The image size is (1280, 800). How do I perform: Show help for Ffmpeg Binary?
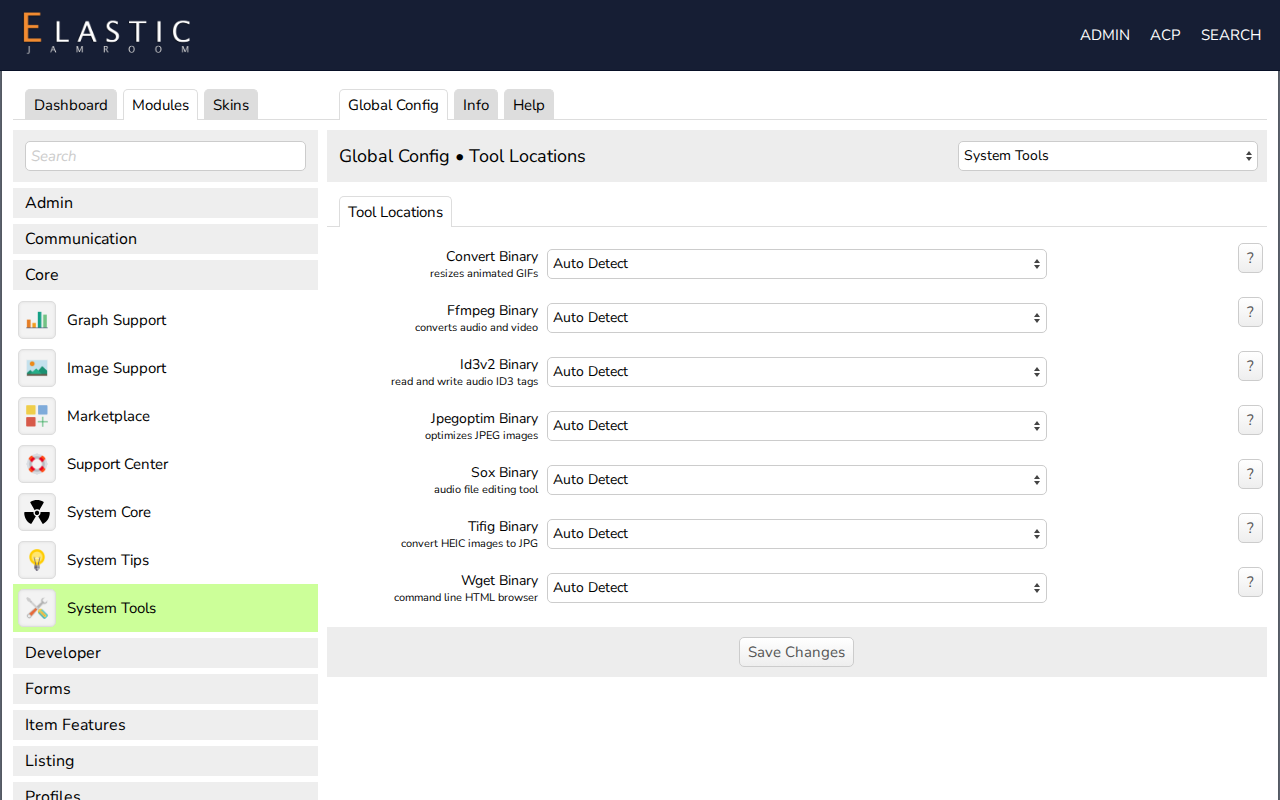[x=1250, y=312]
